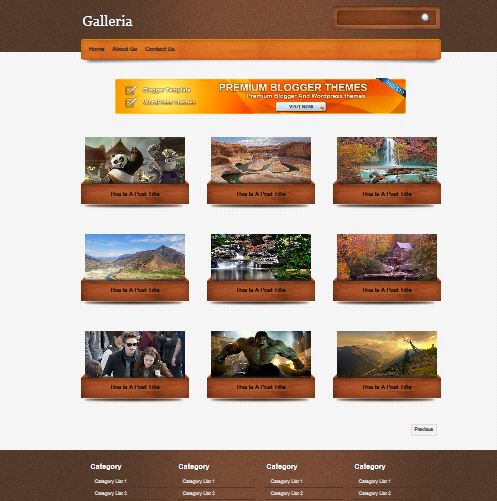The height and width of the screenshot is (501, 497).
Task: Click post title under forest cascade image
Action: (x=261, y=290)
